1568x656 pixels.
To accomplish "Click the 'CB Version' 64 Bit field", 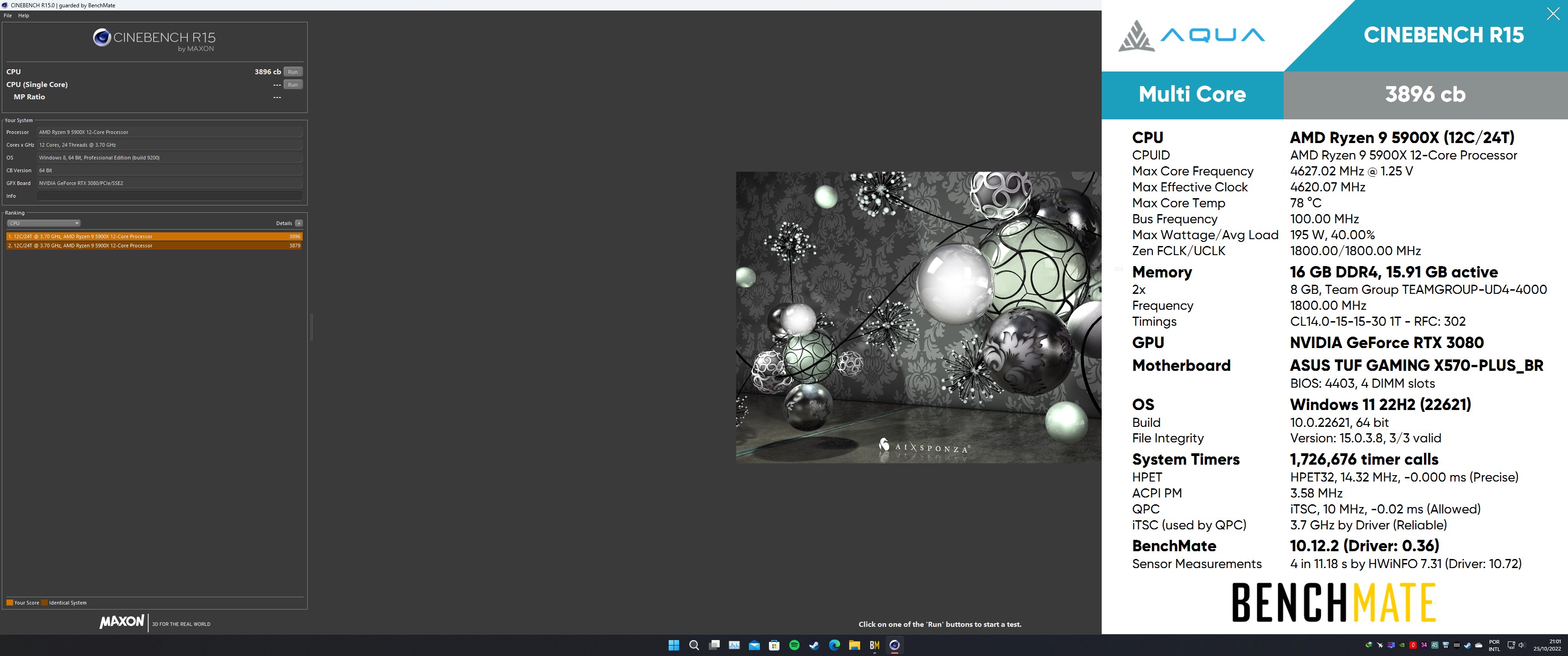I will tap(170, 170).
